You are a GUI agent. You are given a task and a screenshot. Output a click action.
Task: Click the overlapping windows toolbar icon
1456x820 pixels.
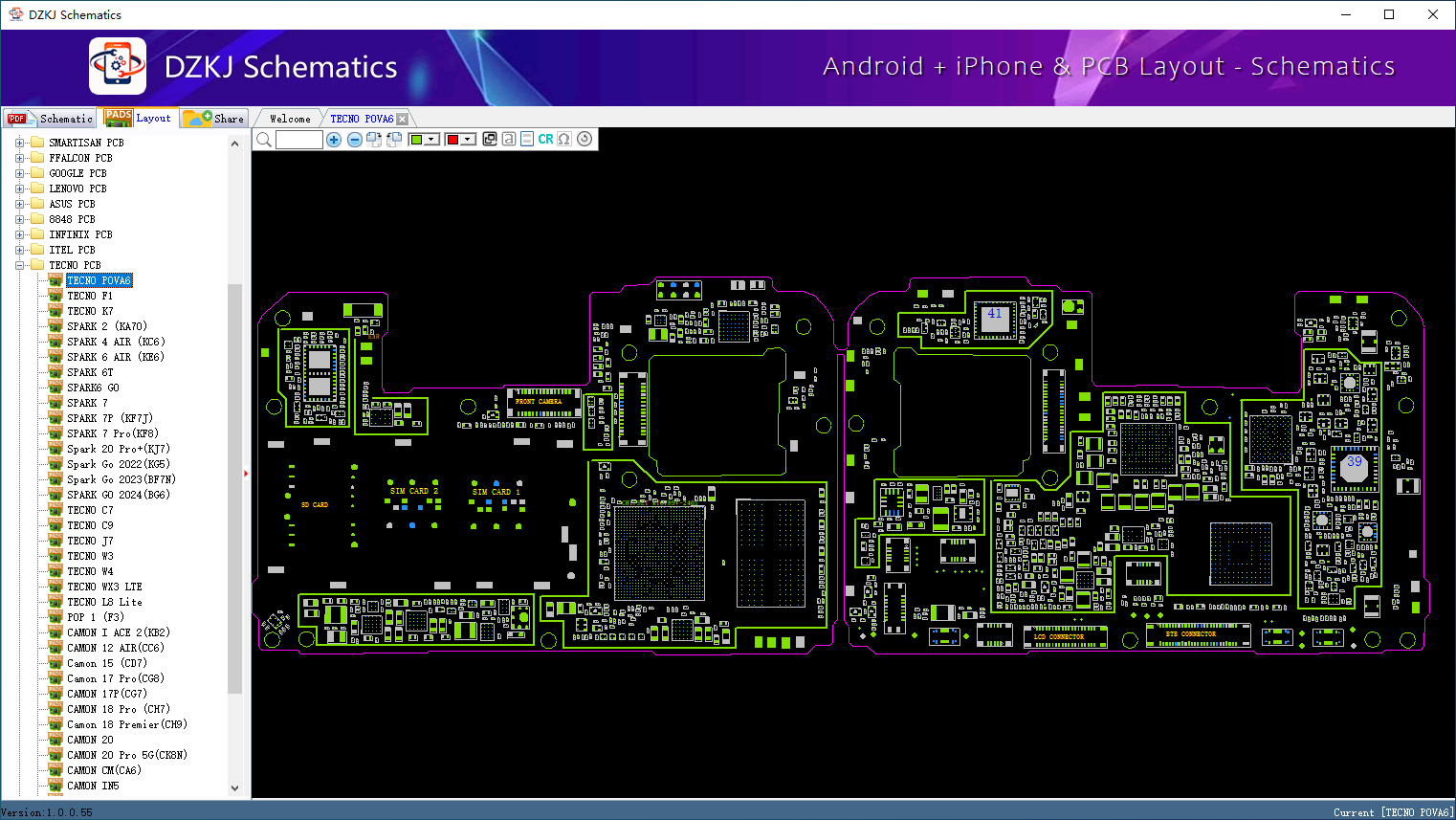(x=490, y=140)
